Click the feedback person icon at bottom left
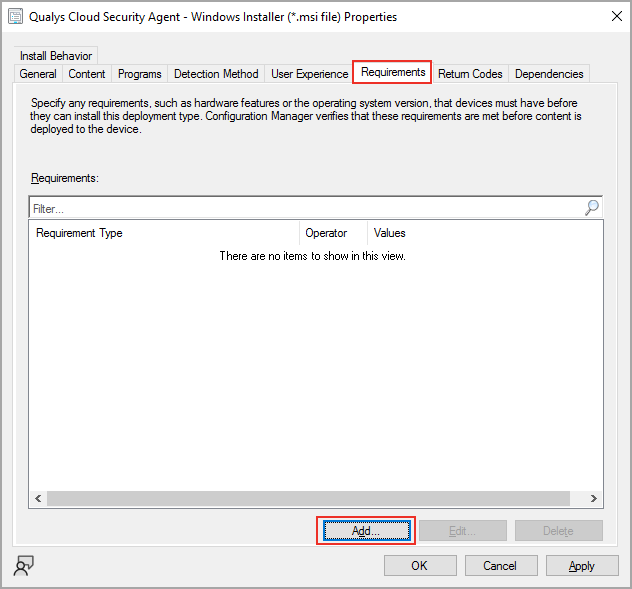The height and width of the screenshot is (589, 632). 24,565
